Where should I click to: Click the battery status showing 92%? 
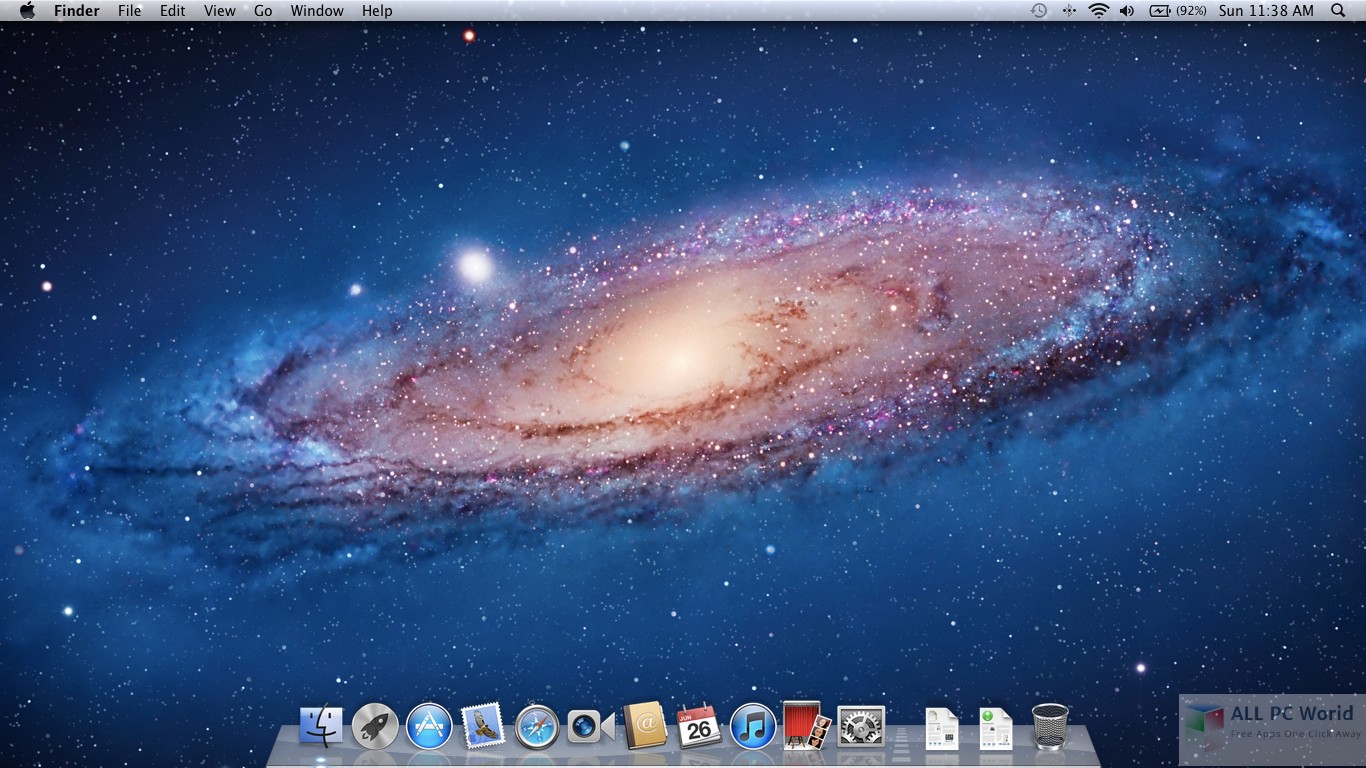pyautogui.click(x=1177, y=11)
